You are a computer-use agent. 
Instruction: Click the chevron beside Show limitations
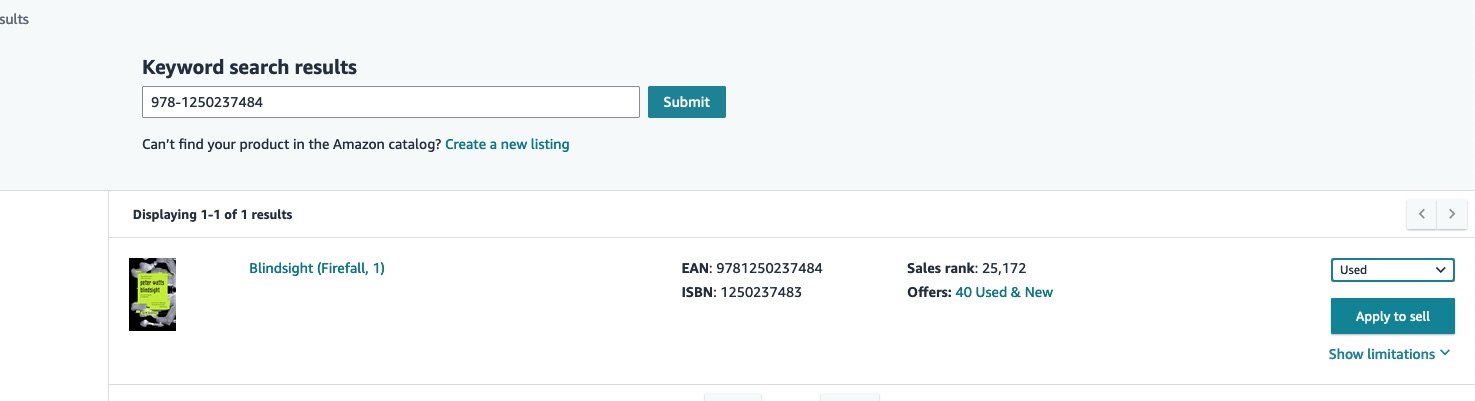pos(1444,354)
